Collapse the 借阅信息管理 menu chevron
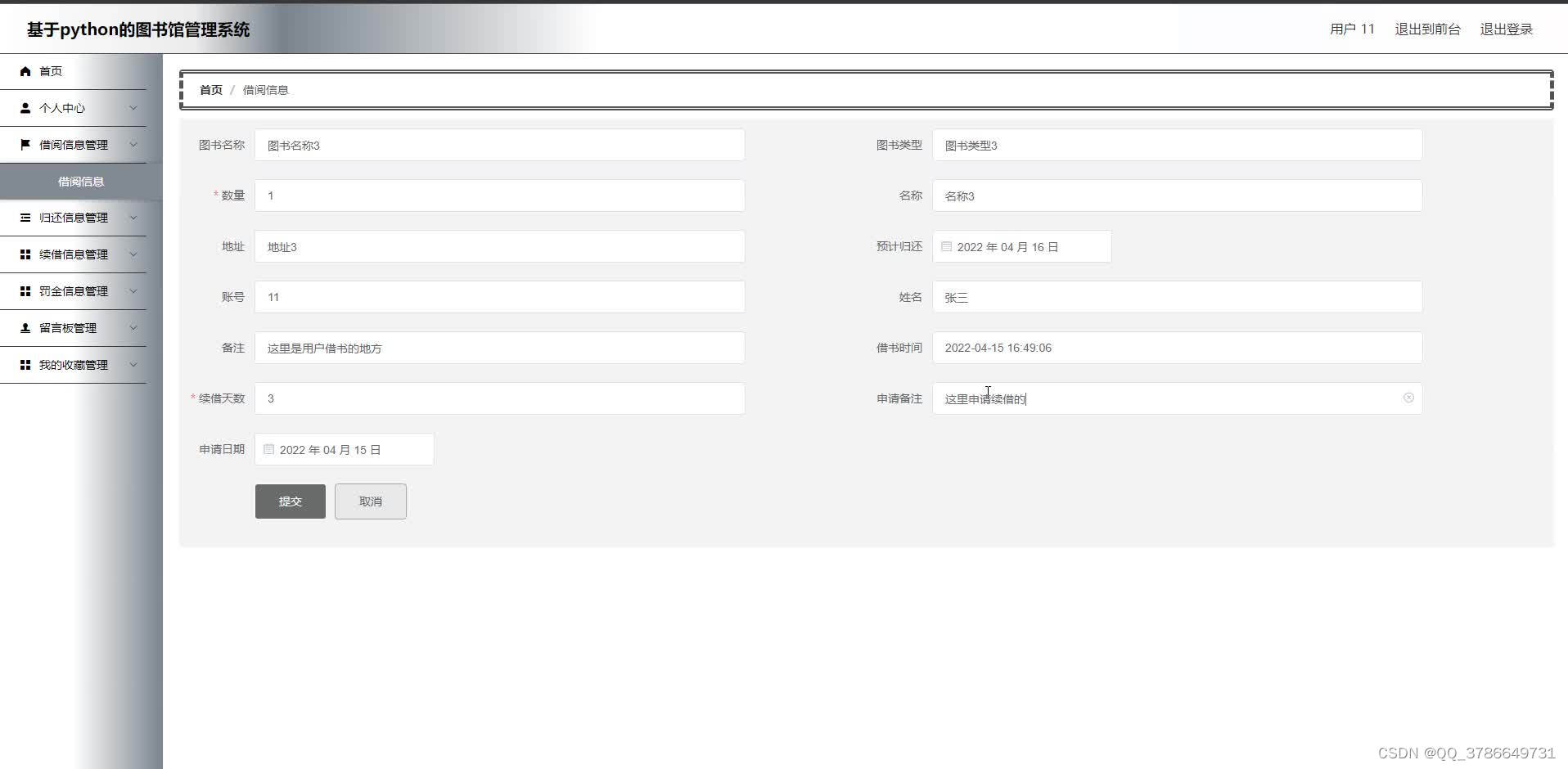This screenshot has height=769, width=1568. point(133,145)
